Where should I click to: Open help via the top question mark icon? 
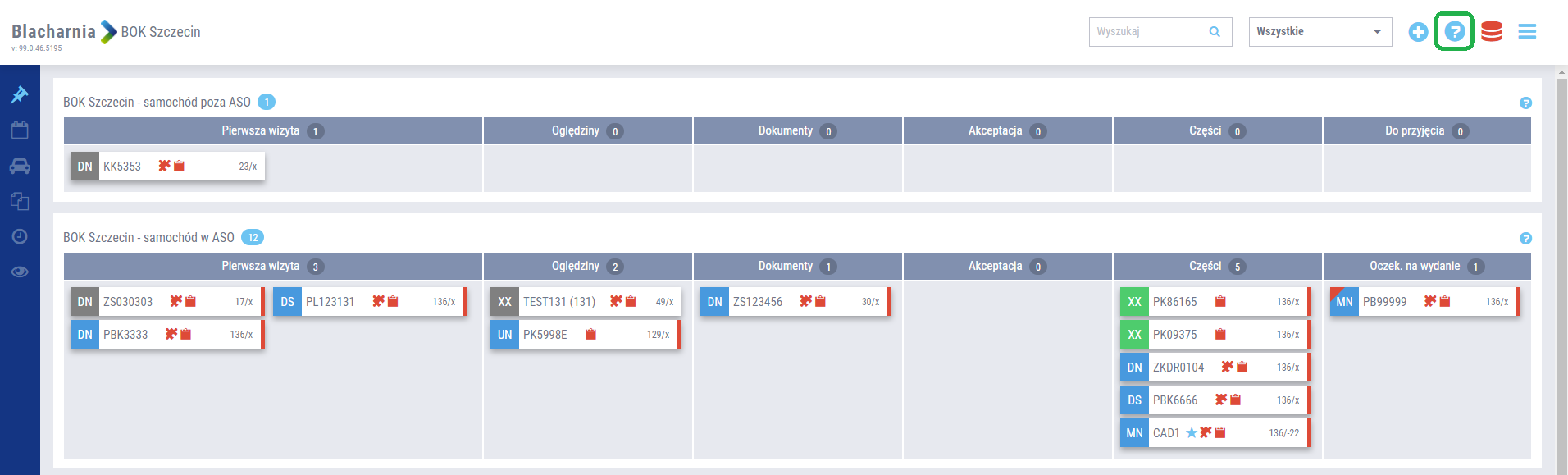pyautogui.click(x=1454, y=32)
